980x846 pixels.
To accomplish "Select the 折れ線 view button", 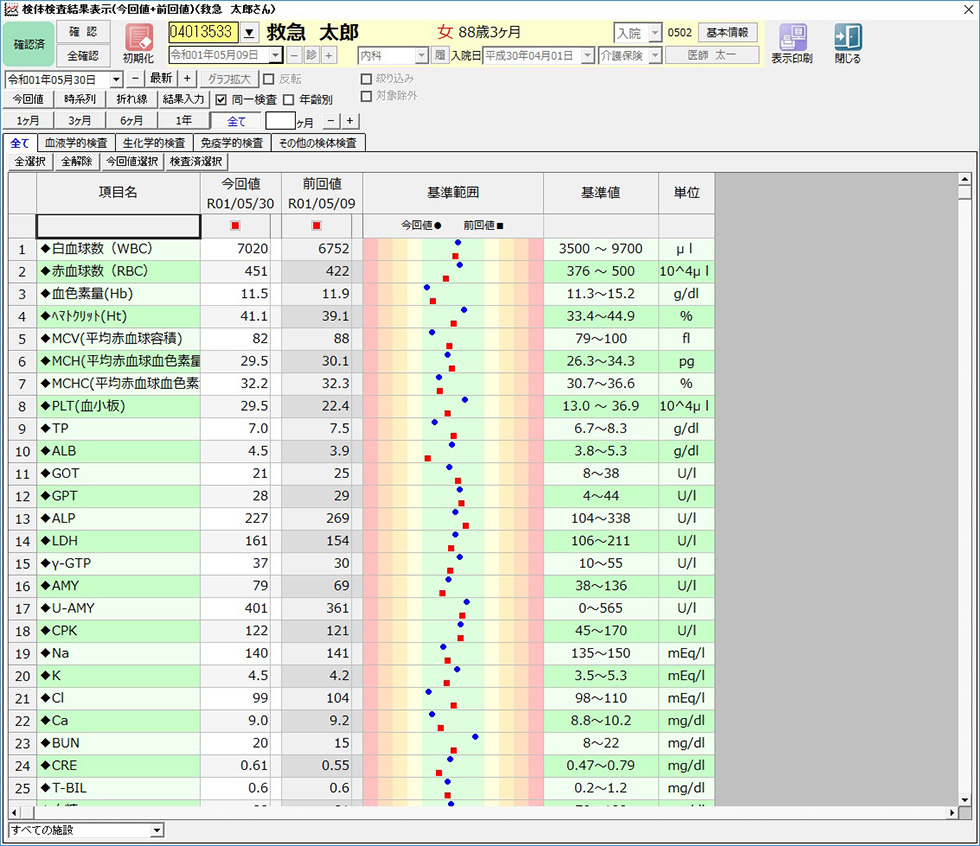I will [x=132, y=99].
